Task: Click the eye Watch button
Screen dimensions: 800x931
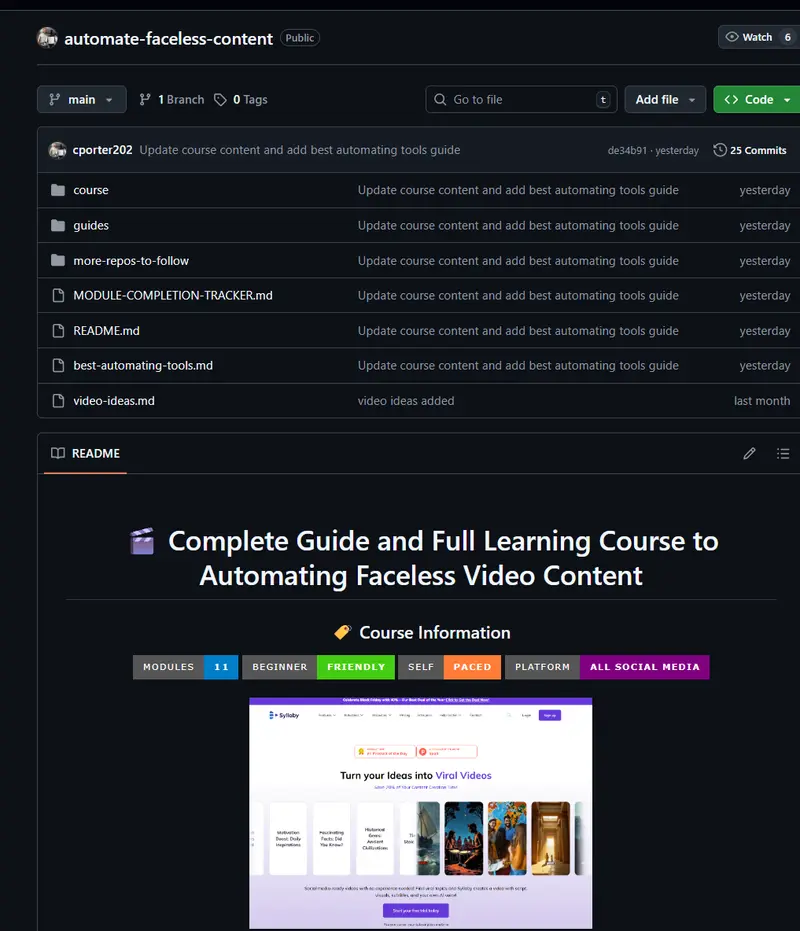Action: (749, 37)
